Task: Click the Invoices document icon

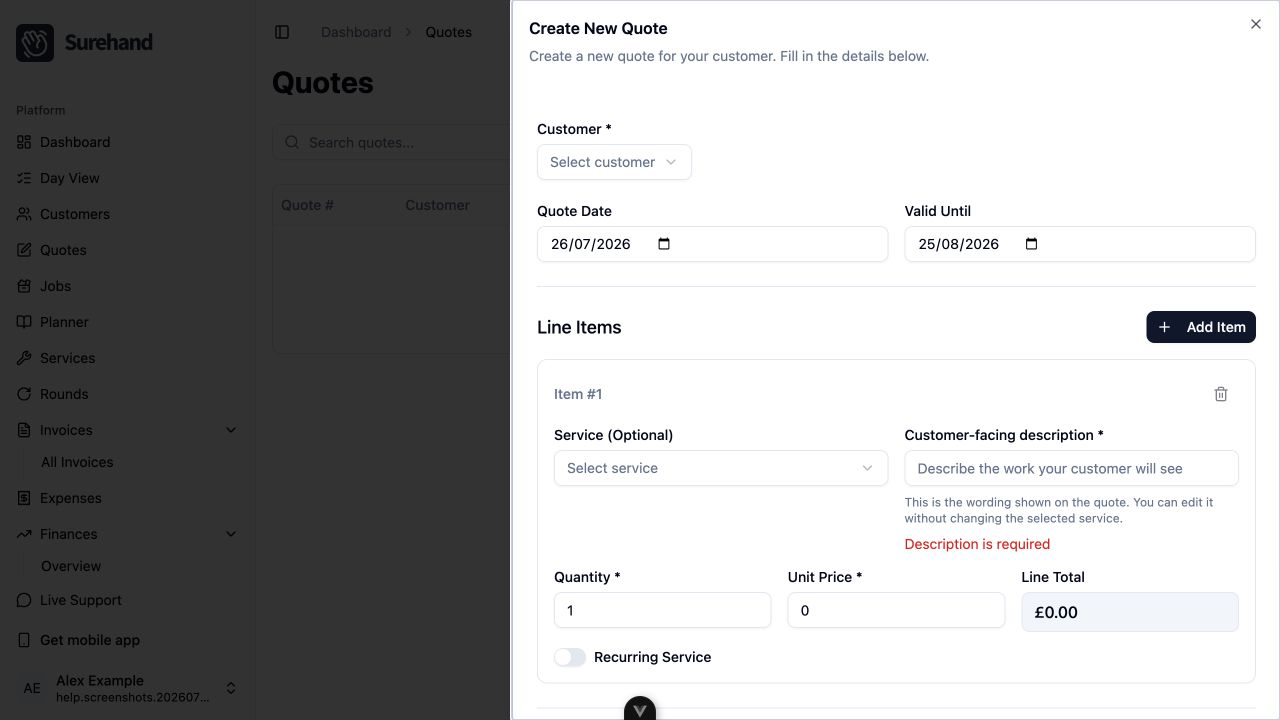Action: [24, 430]
